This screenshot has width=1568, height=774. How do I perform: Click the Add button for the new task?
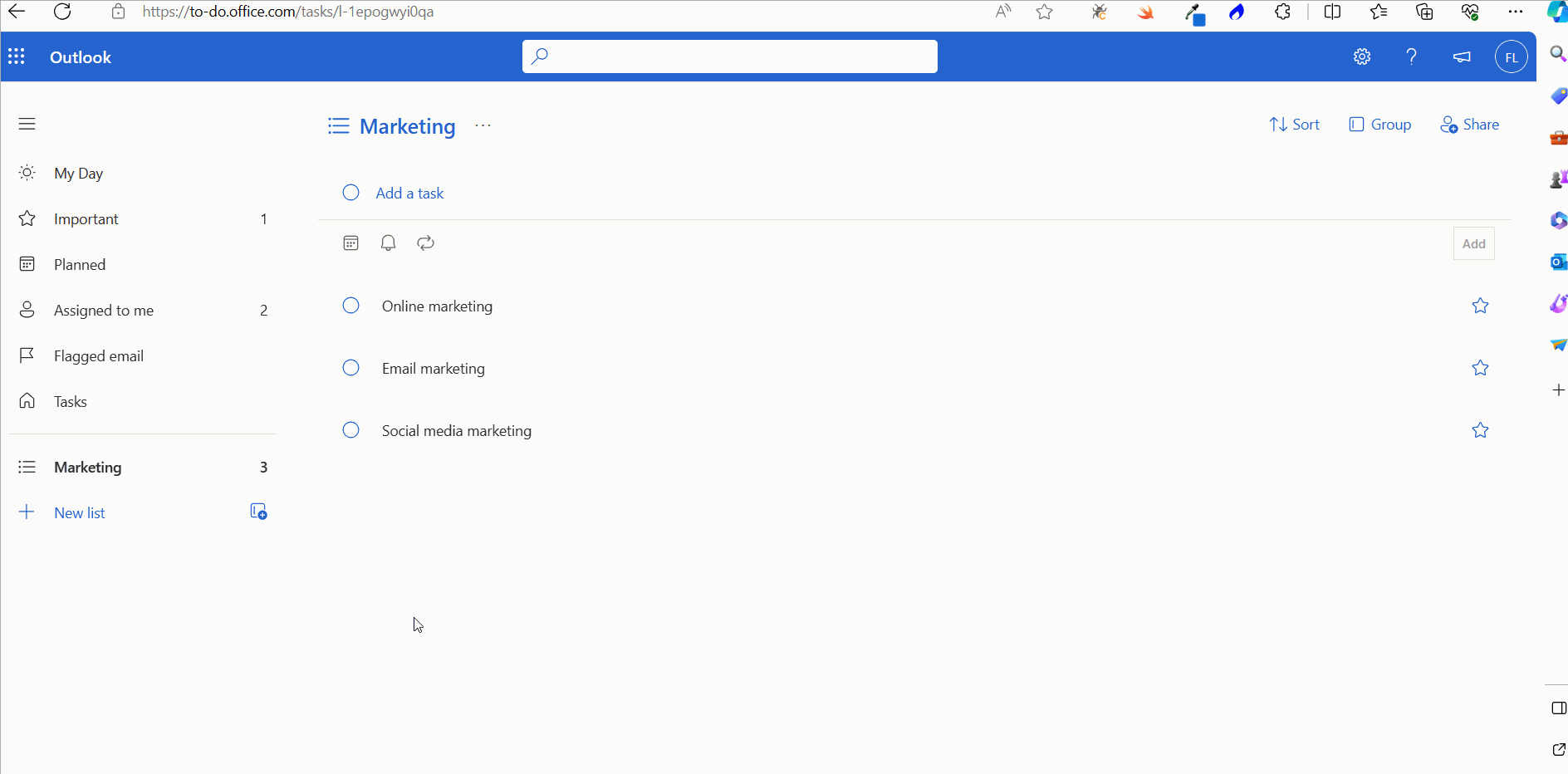click(x=1473, y=243)
